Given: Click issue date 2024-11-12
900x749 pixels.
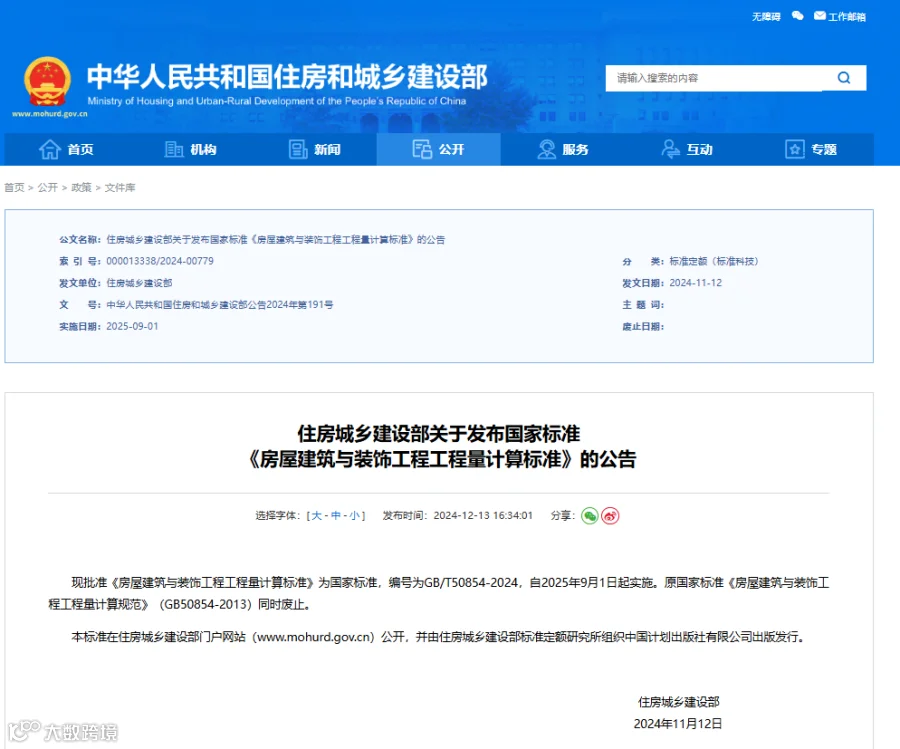Looking at the screenshot, I should click(x=696, y=283).
